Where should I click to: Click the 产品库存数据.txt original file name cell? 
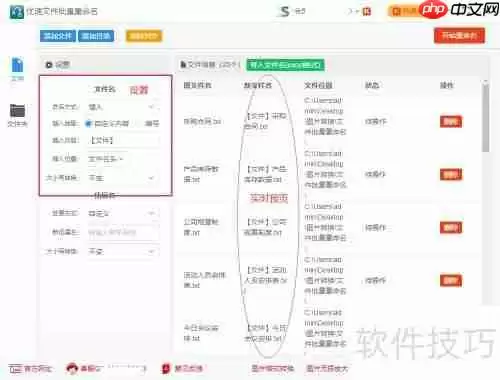tap(201, 174)
